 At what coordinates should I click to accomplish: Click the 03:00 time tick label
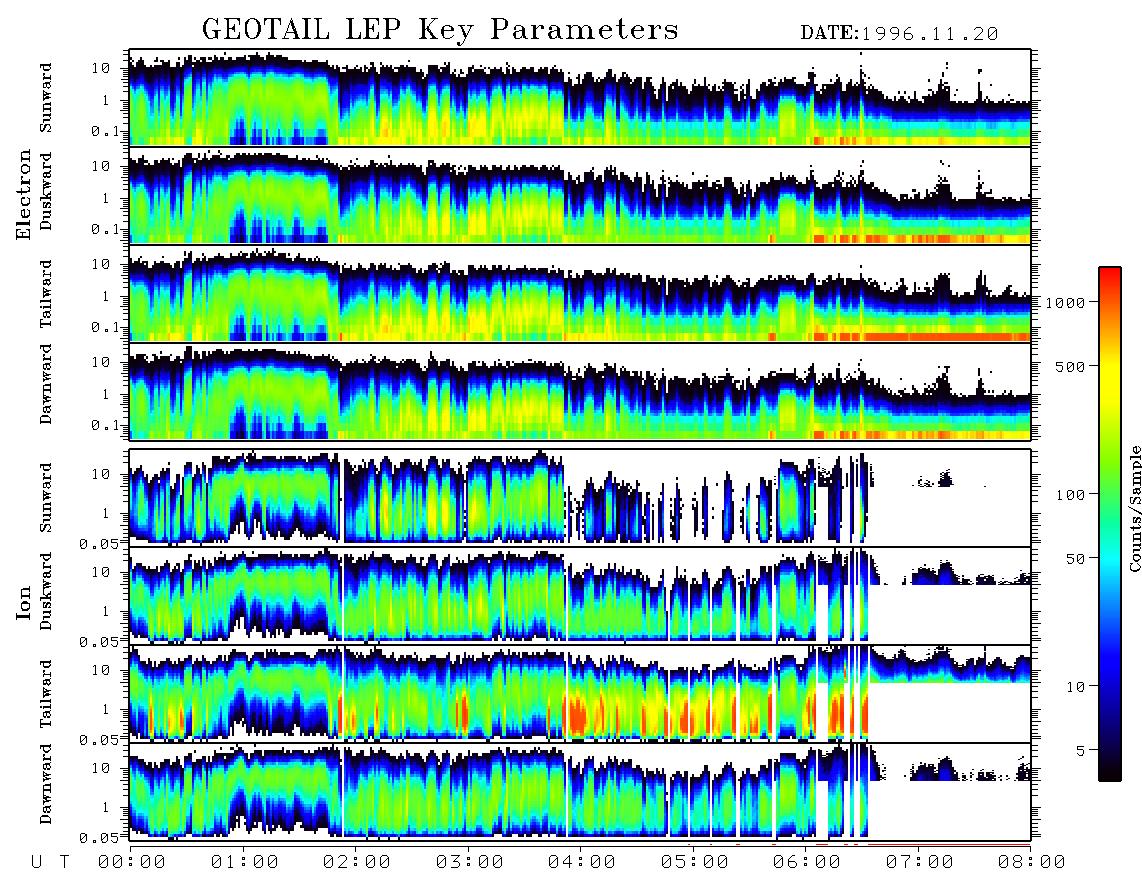(x=470, y=862)
